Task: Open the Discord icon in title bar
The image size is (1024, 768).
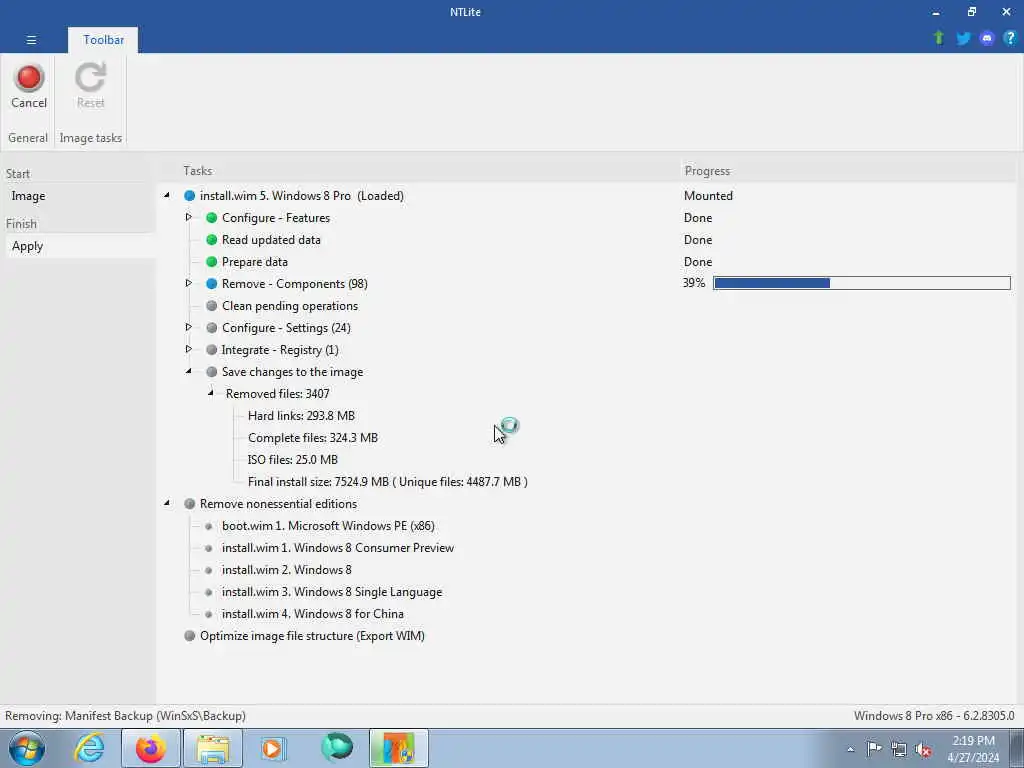Action: 987,39
